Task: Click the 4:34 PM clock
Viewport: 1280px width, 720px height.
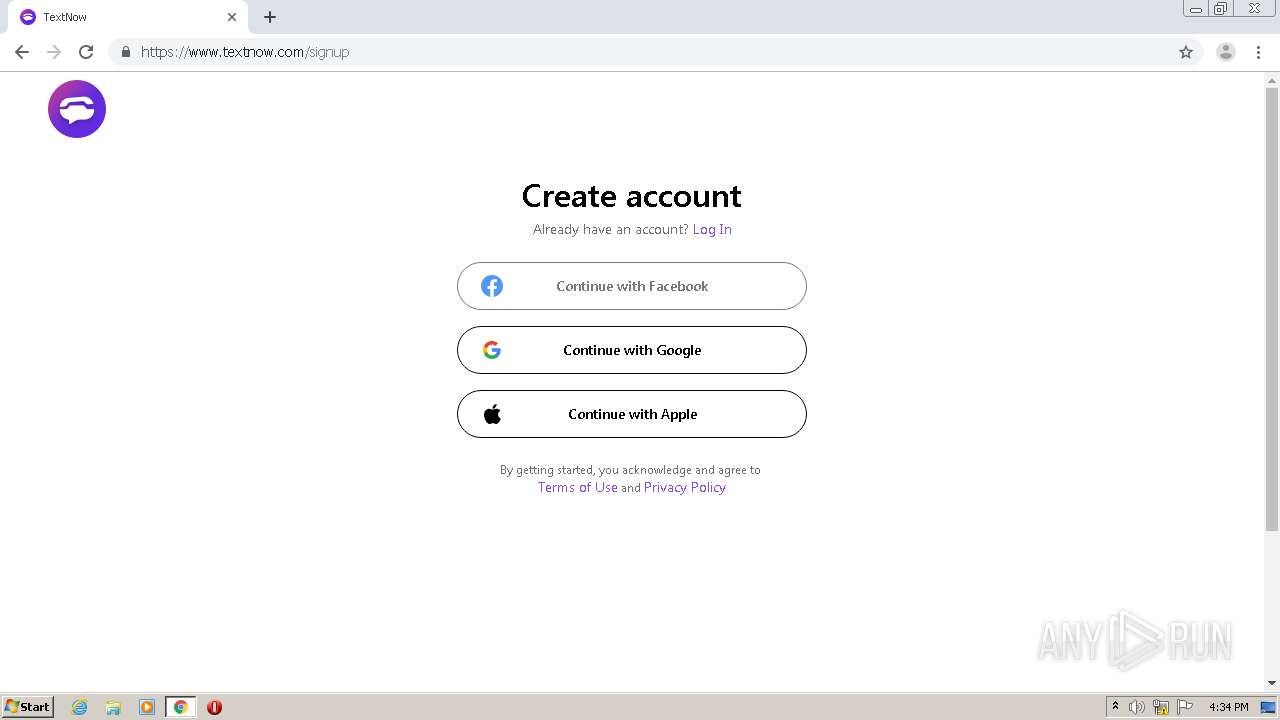Action: pyautogui.click(x=1228, y=707)
